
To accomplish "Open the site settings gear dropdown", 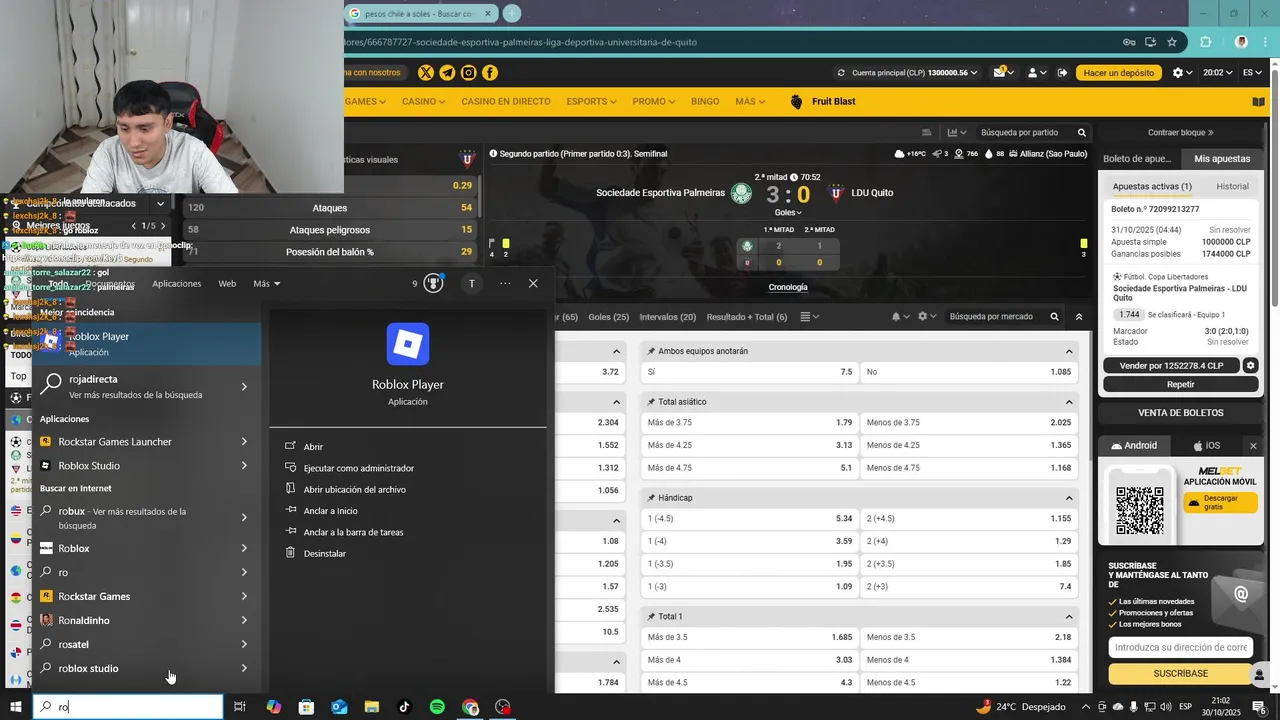I will [1183, 72].
